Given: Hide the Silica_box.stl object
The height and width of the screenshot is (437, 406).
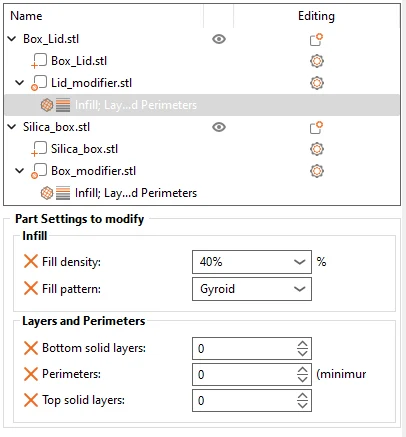Looking at the screenshot, I should [x=219, y=127].
